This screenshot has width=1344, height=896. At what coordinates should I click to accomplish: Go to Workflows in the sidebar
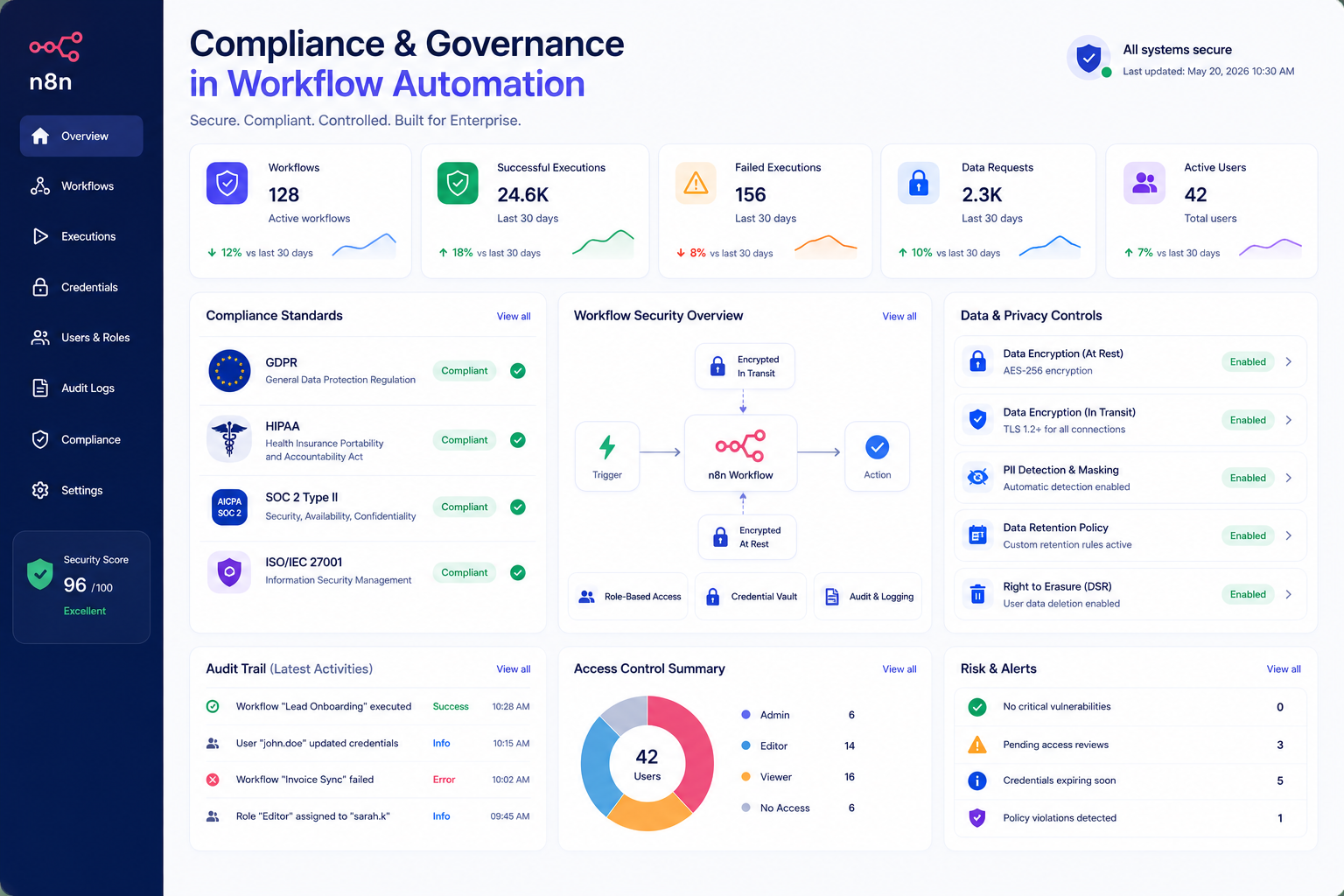point(81,186)
